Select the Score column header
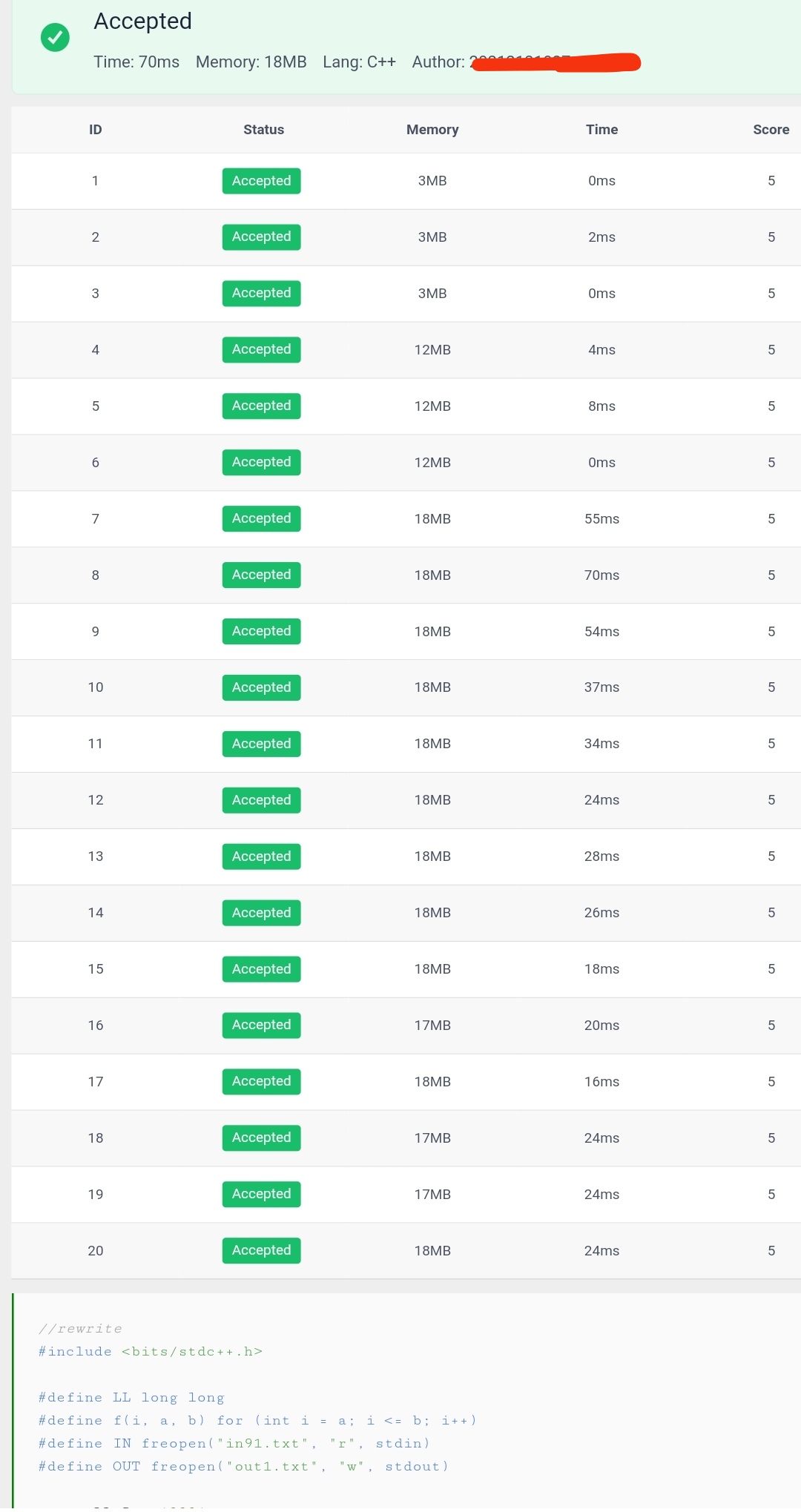 [771, 130]
